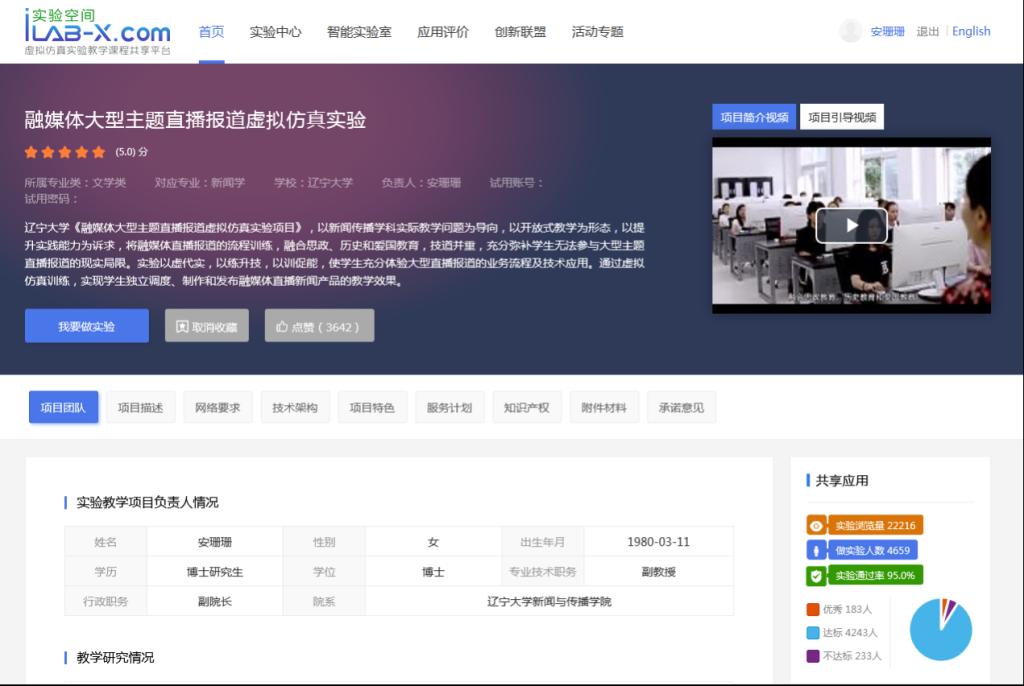The image size is (1024, 686).
Task: Click the shield icon for 实验通过率
Action: click(x=817, y=575)
